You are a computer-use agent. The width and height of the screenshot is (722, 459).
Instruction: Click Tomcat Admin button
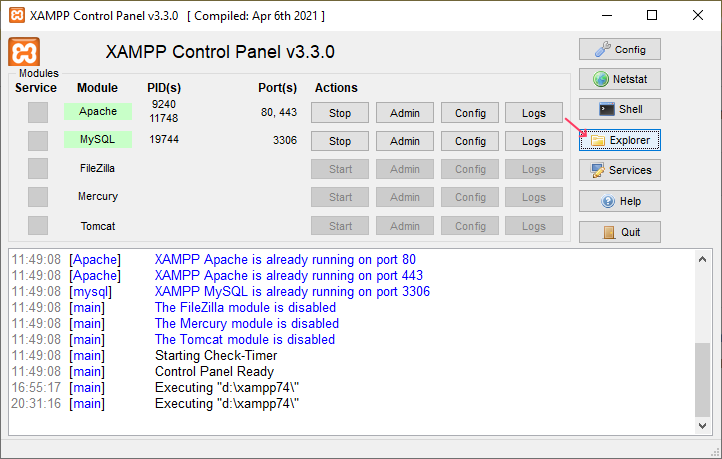(405, 226)
